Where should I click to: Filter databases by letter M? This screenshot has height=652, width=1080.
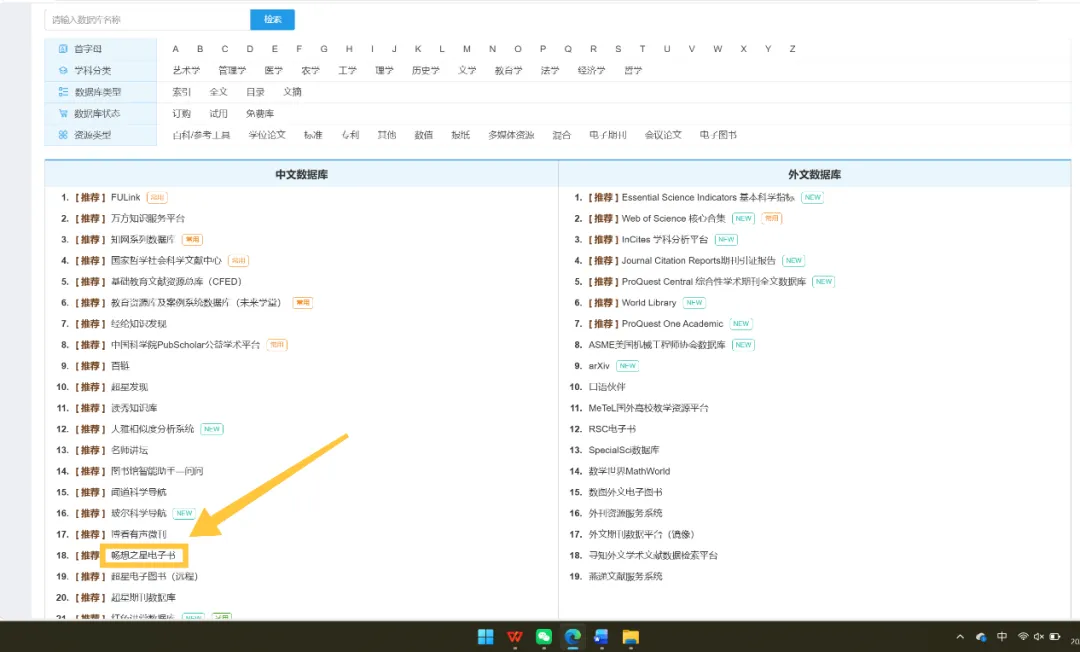[x=467, y=49]
